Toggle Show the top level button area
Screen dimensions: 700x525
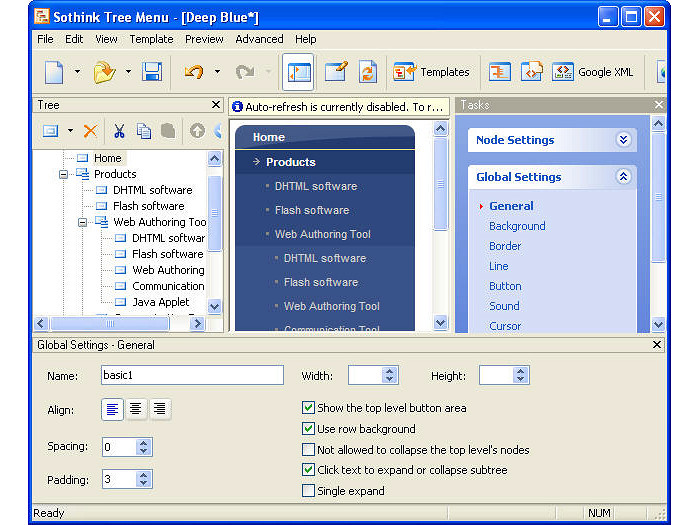(308, 408)
